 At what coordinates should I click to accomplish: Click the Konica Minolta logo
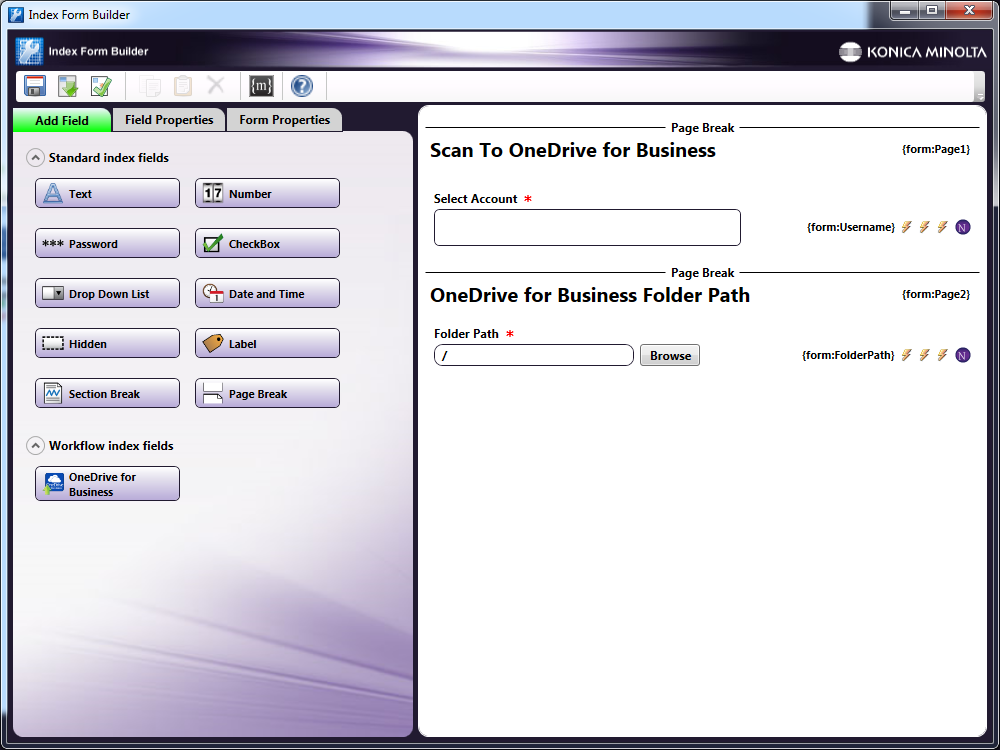[912, 52]
